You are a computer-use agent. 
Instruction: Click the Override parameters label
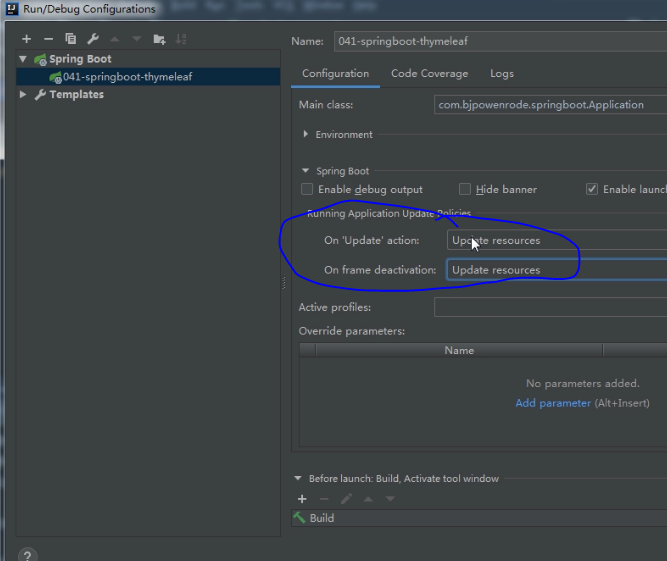point(352,331)
